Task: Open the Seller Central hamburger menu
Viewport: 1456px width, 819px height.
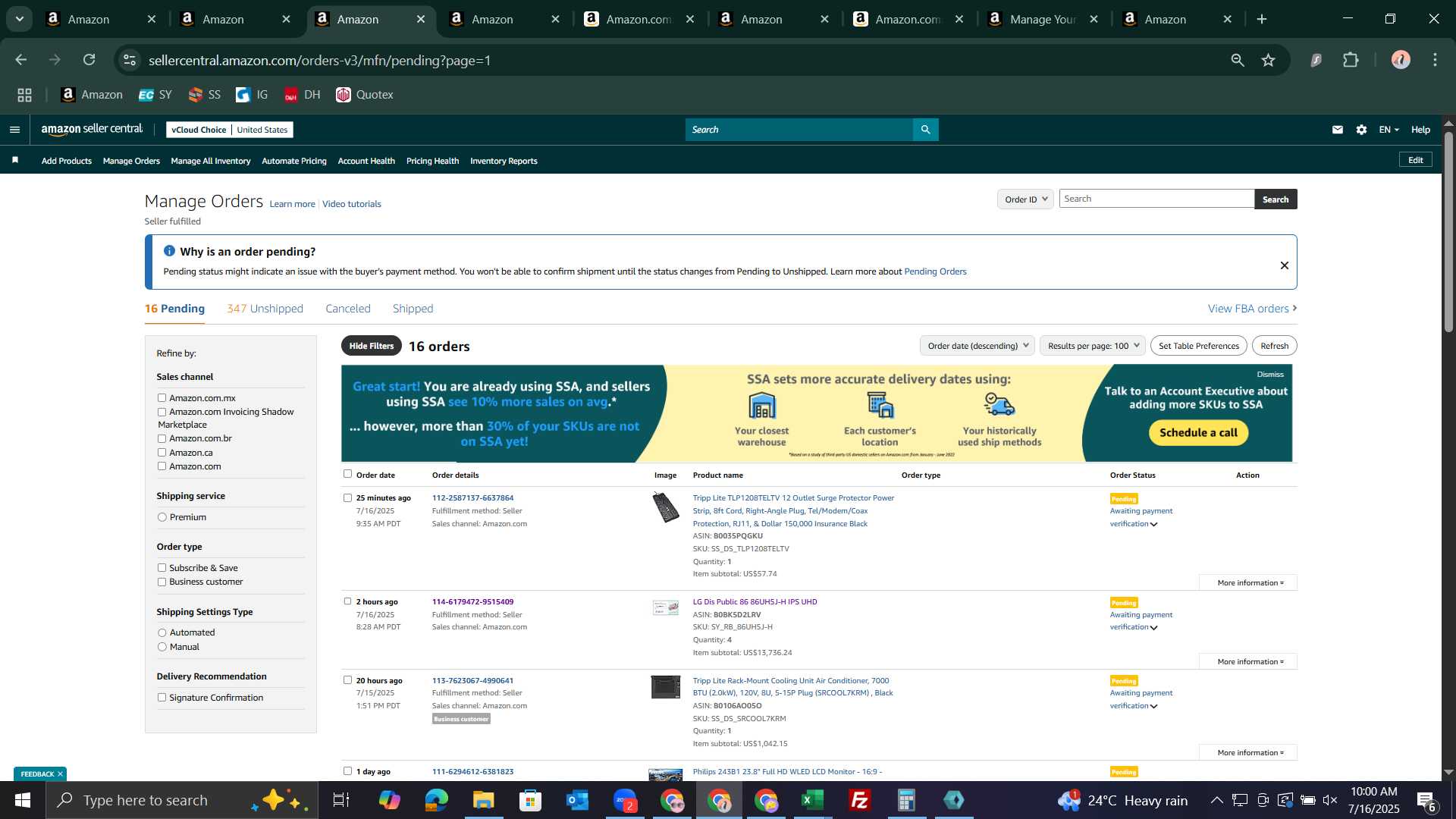Action: click(14, 130)
